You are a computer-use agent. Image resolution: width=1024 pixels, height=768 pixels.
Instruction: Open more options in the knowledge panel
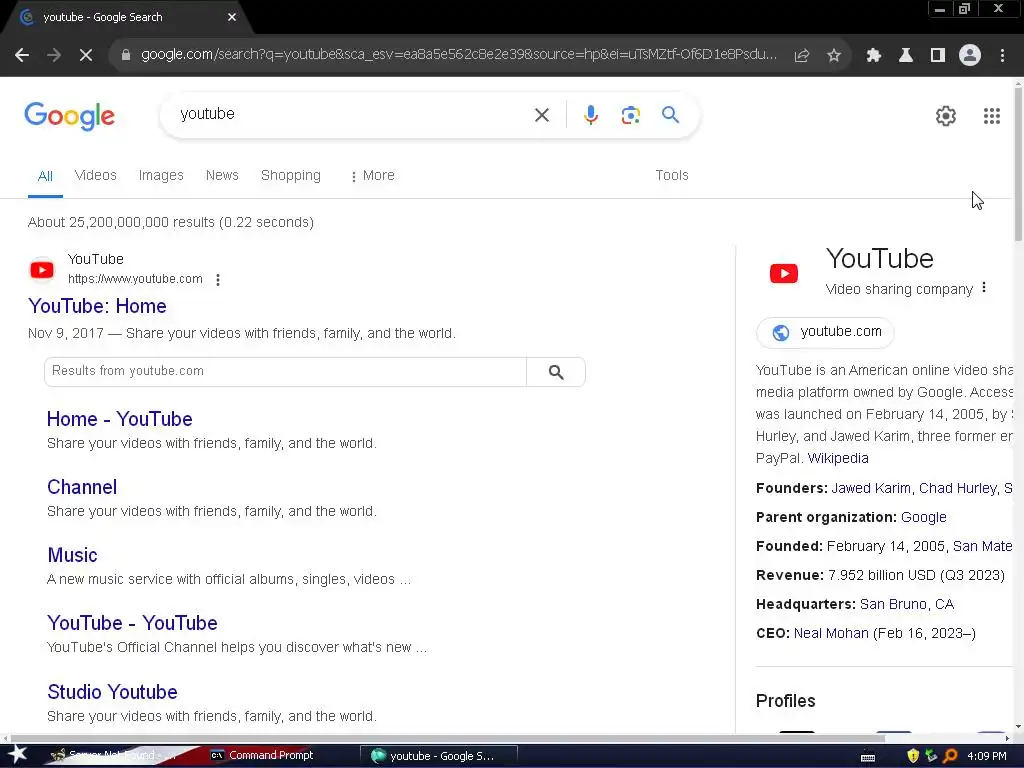click(x=984, y=288)
